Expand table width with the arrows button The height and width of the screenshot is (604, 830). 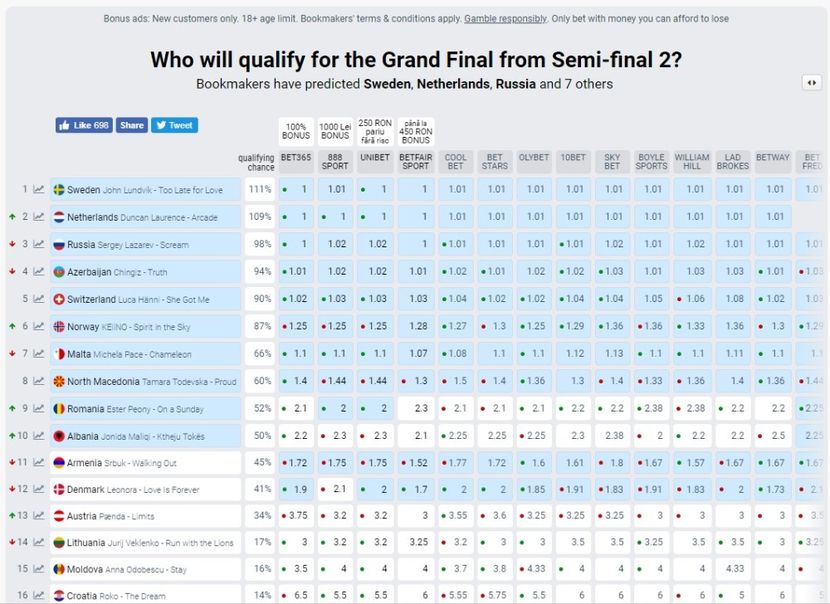coord(812,83)
